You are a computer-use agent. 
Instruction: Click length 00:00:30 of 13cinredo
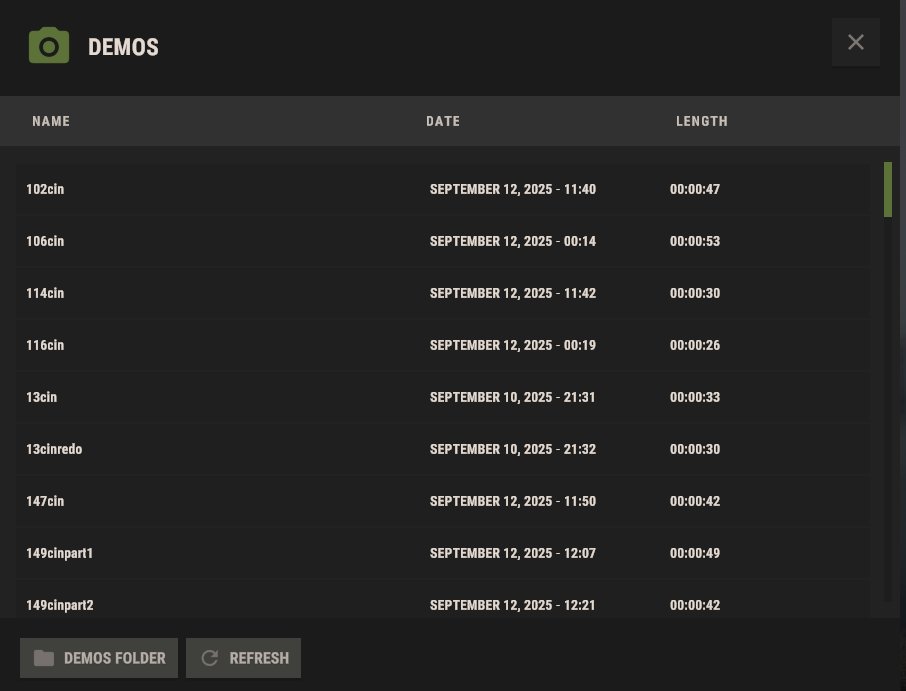click(695, 449)
